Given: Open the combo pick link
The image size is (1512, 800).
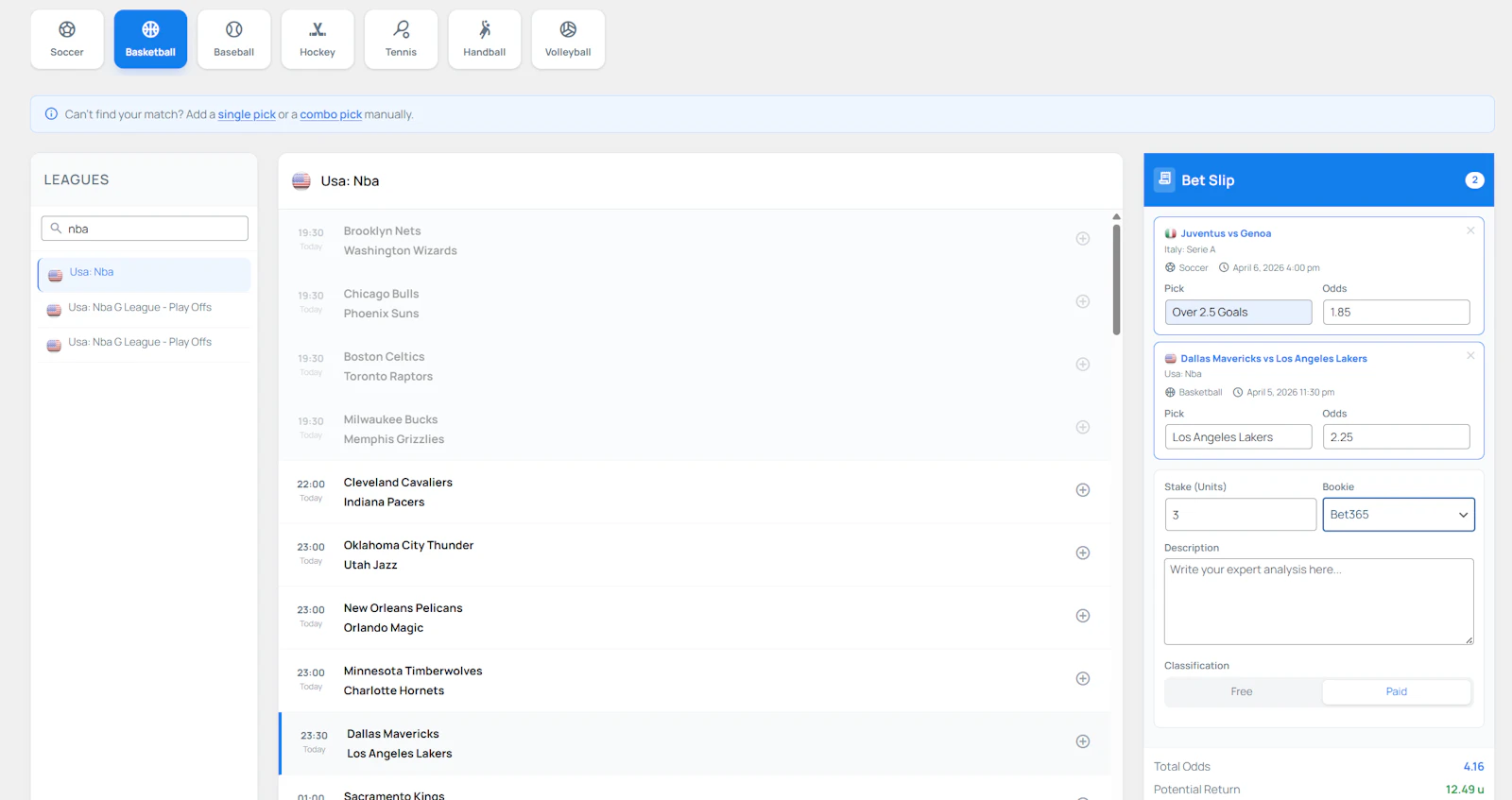Looking at the screenshot, I should 331,114.
